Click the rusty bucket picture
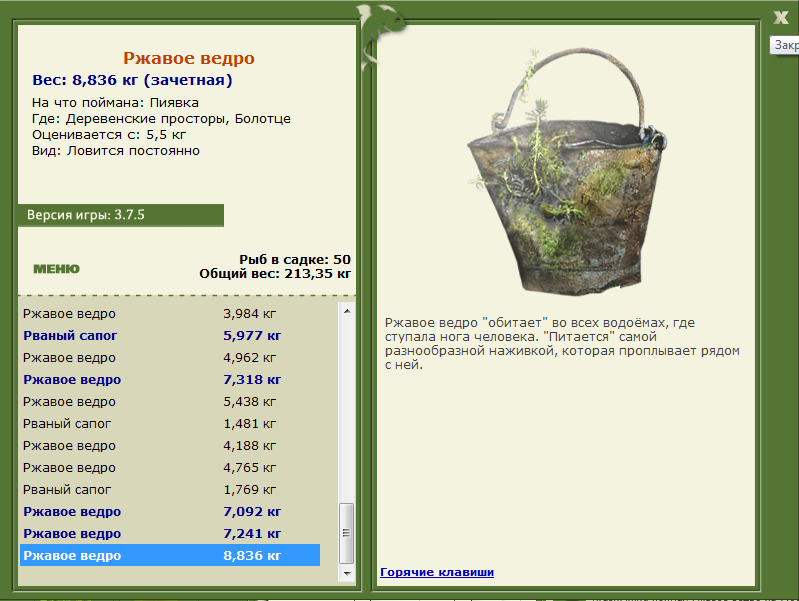799x601 pixels. [566, 171]
